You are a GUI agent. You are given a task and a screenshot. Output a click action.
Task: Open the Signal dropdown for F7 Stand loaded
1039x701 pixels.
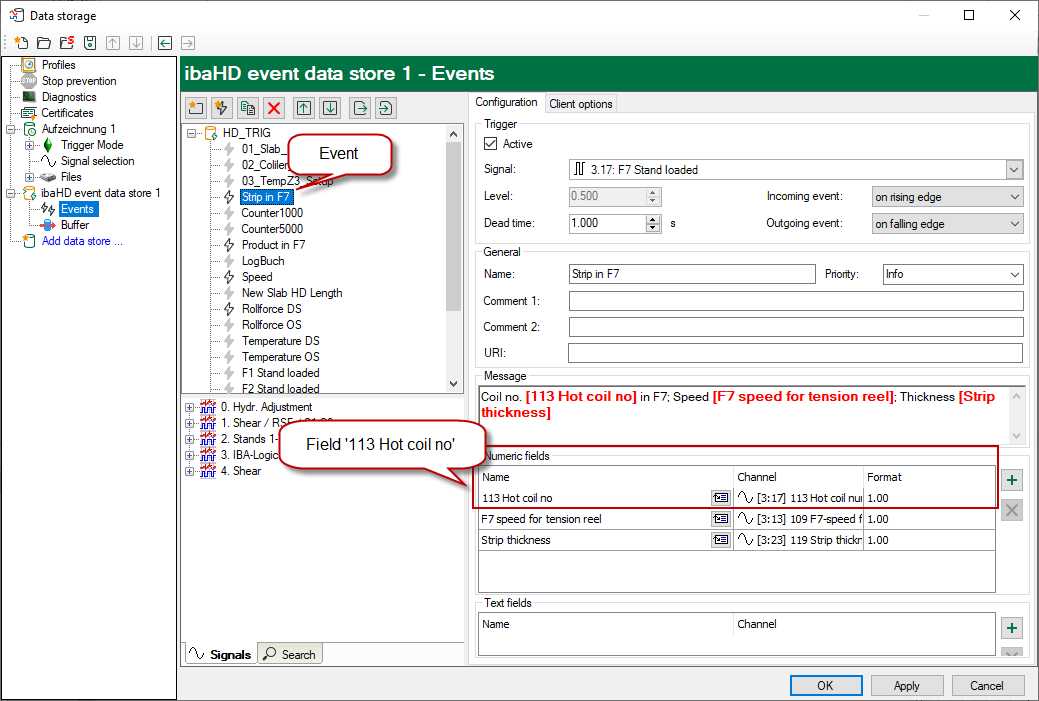pos(1014,170)
